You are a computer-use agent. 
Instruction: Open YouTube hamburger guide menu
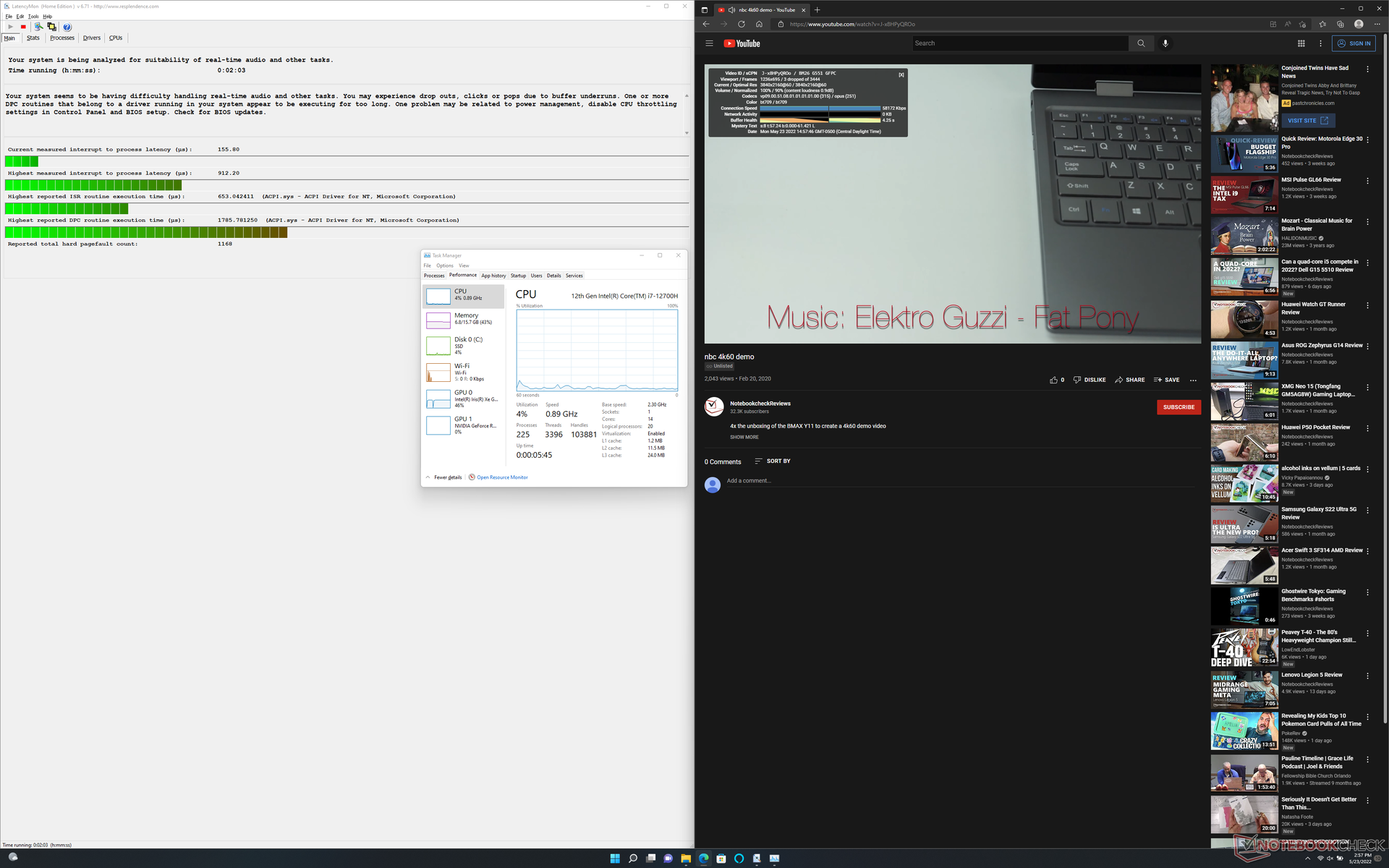pyautogui.click(x=709, y=43)
